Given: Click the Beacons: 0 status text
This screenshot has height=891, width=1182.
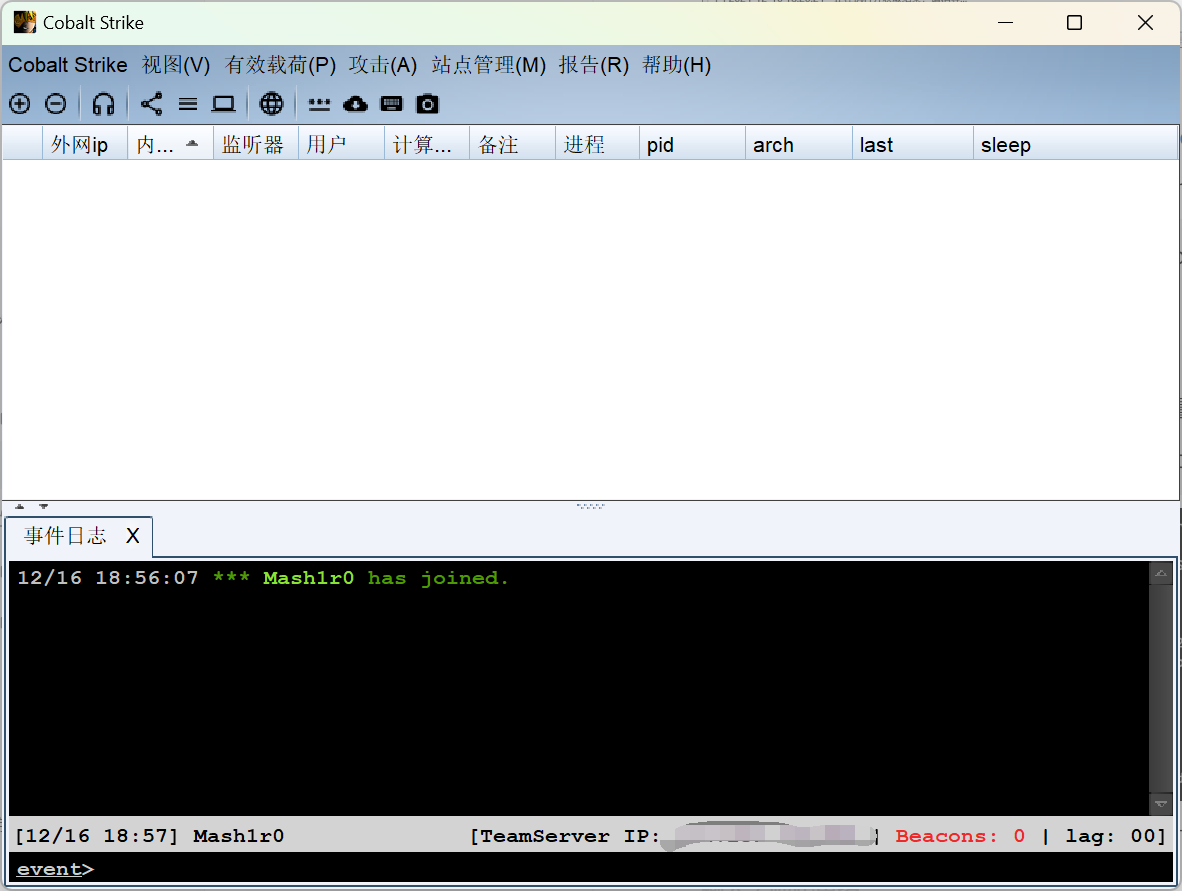Looking at the screenshot, I should [960, 836].
